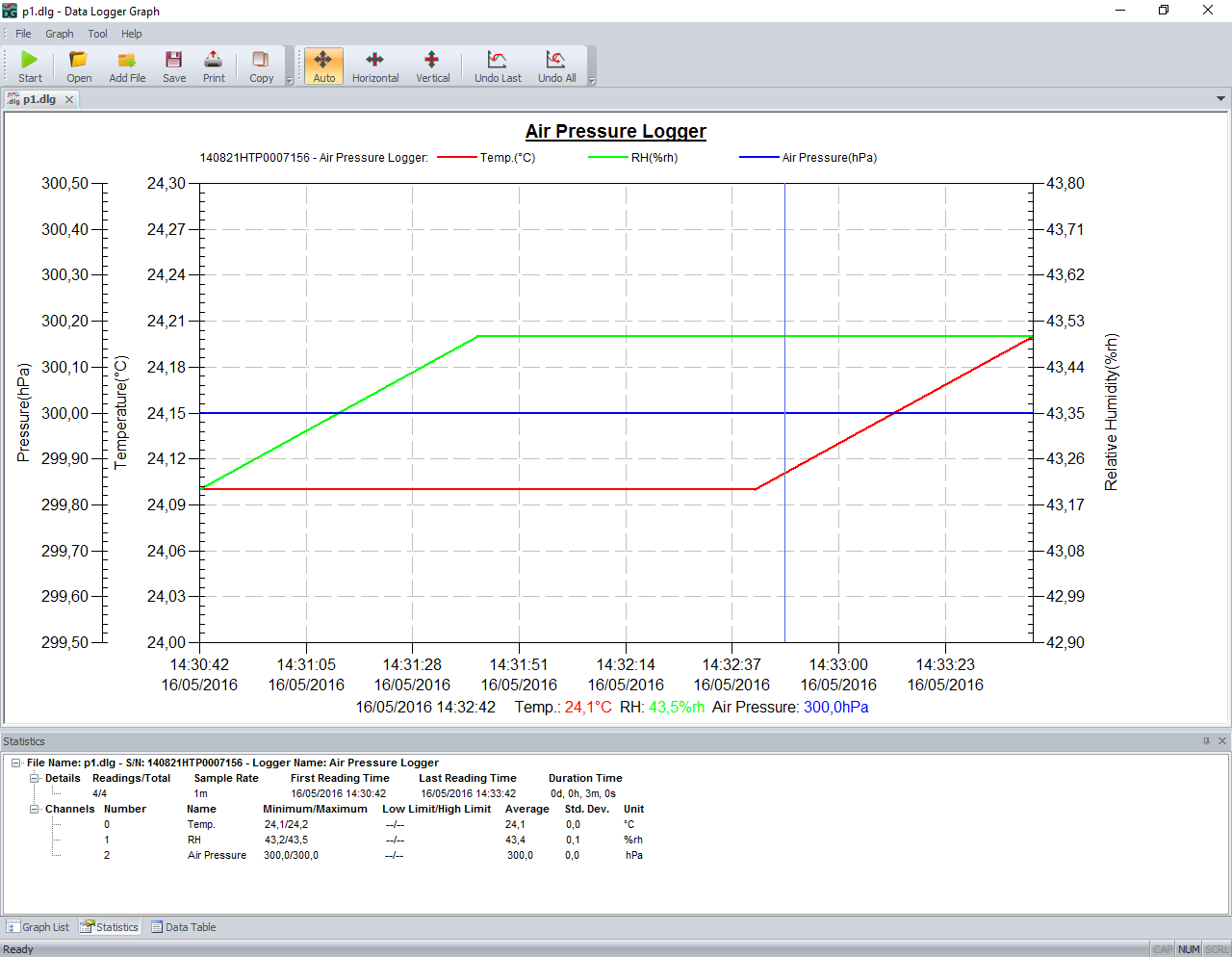The height and width of the screenshot is (957, 1232).
Task: Collapse the Details node in Statistics
Action: tap(33, 778)
